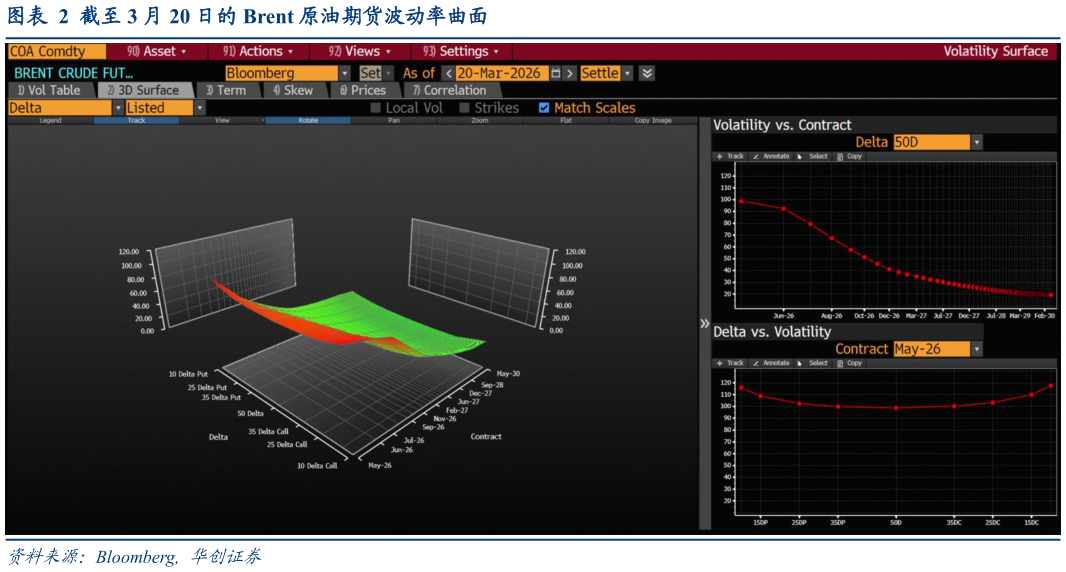Click the May-30 contract axis label
The height and width of the screenshot is (572, 1066).
coord(508,373)
